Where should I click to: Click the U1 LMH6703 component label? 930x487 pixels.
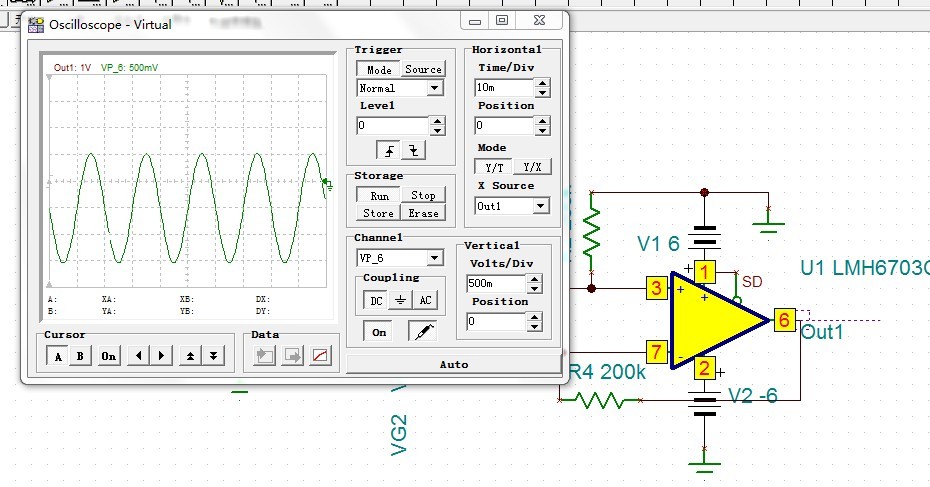865,268
